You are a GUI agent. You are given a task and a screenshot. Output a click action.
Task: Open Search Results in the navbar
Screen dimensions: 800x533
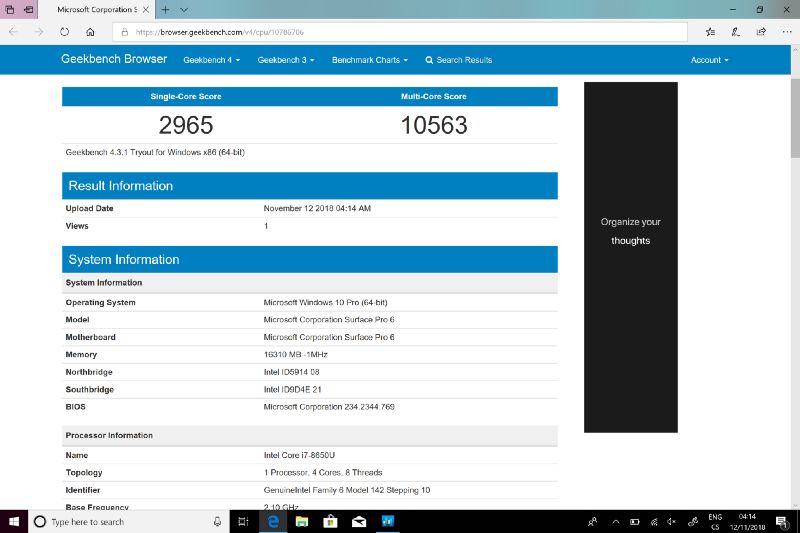pos(459,60)
